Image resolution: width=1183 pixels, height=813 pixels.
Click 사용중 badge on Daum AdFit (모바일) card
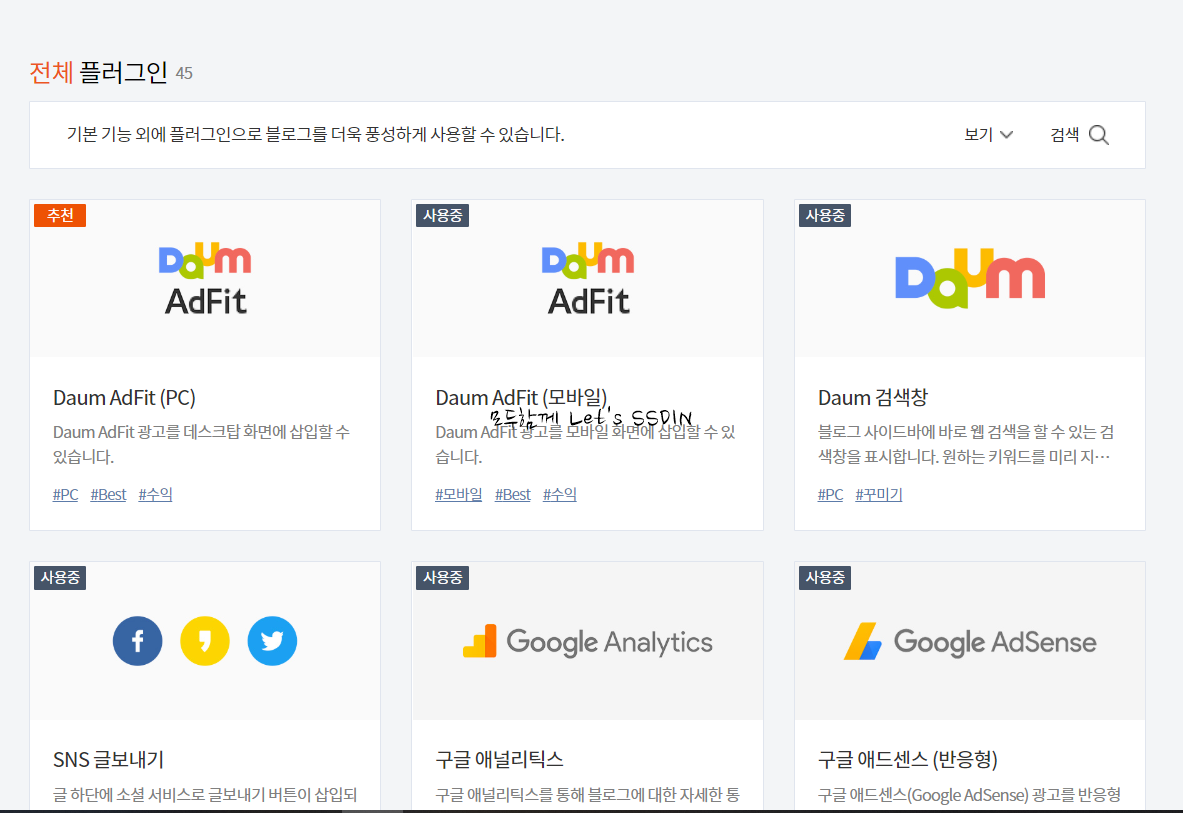click(x=443, y=216)
